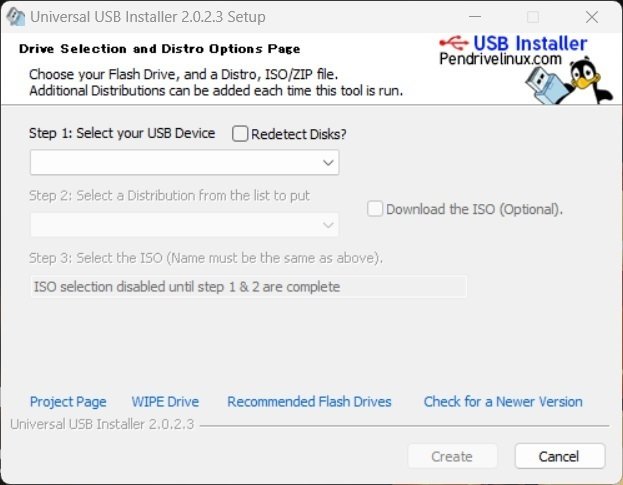Click the Step 3: Select the ISO label
The width and height of the screenshot is (623, 485).
pyautogui.click(x=206, y=258)
